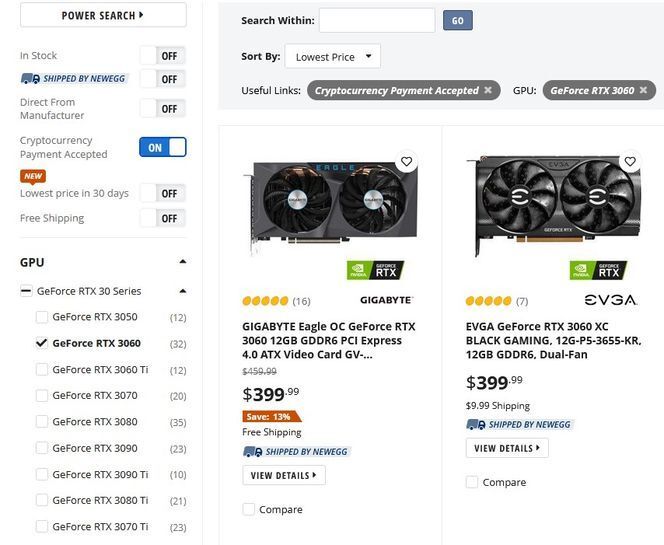Remove the GeForce RTX 3060 GPU tag
The image size is (664, 545).
click(643, 90)
